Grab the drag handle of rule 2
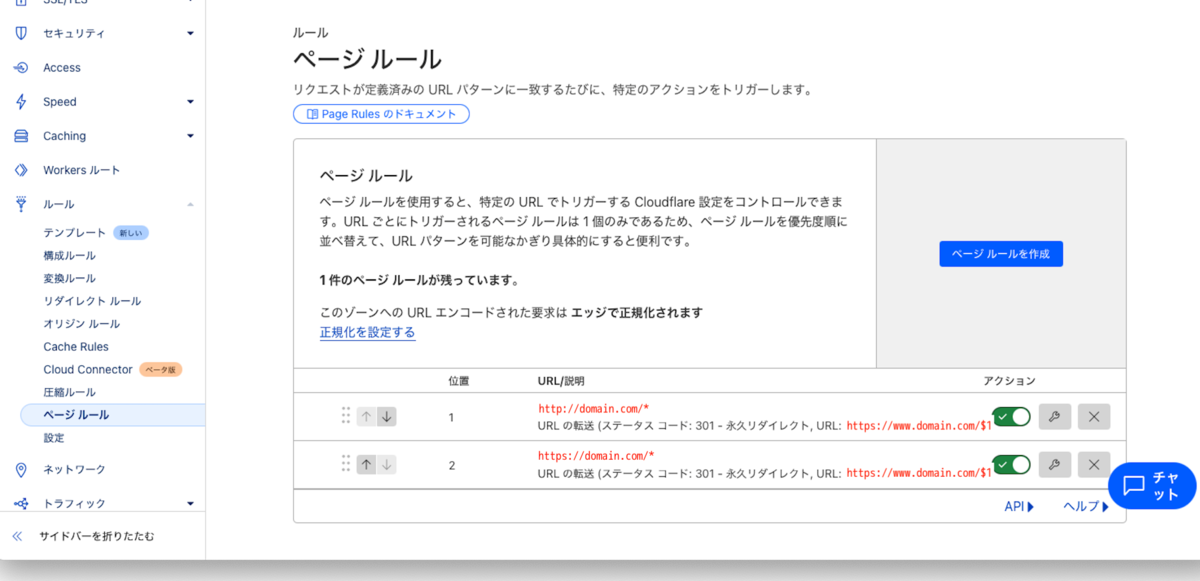The height and width of the screenshot is (581, 1200). 346,464
